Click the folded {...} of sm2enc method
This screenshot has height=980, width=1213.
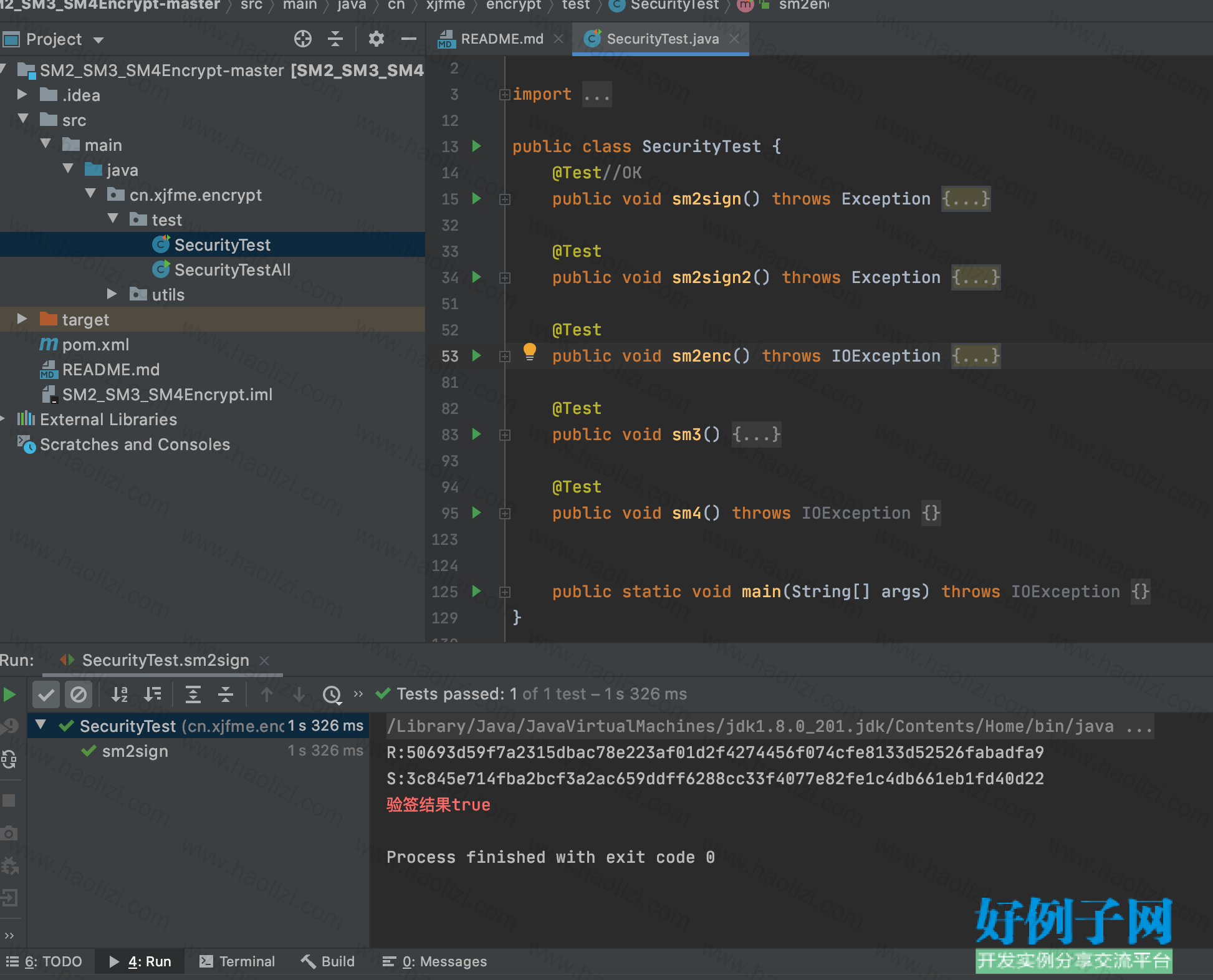pyautogui.click(x=976, y=356)
